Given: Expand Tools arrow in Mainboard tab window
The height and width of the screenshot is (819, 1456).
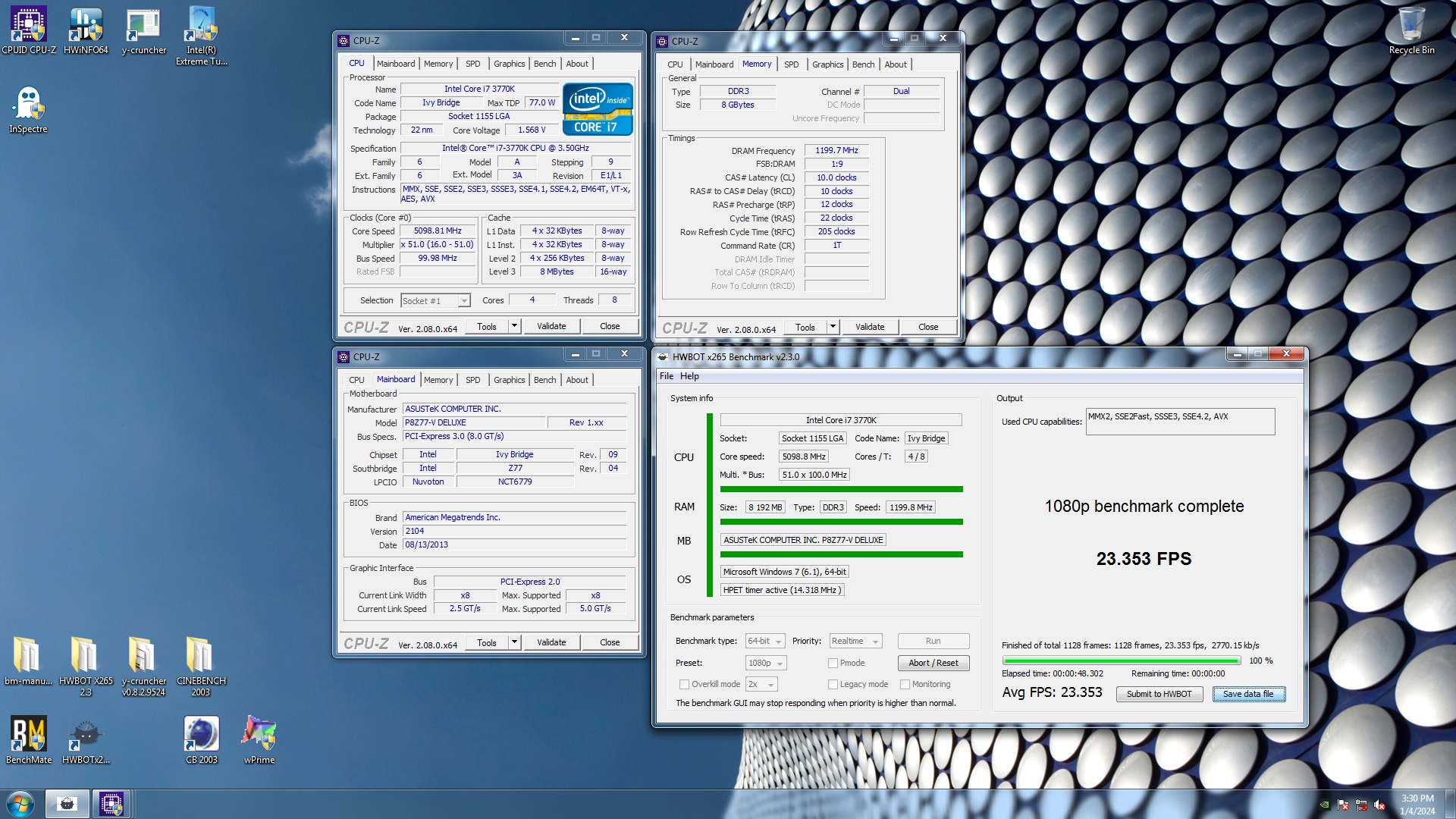Looking at the screenshot, I should pos(514,642).
